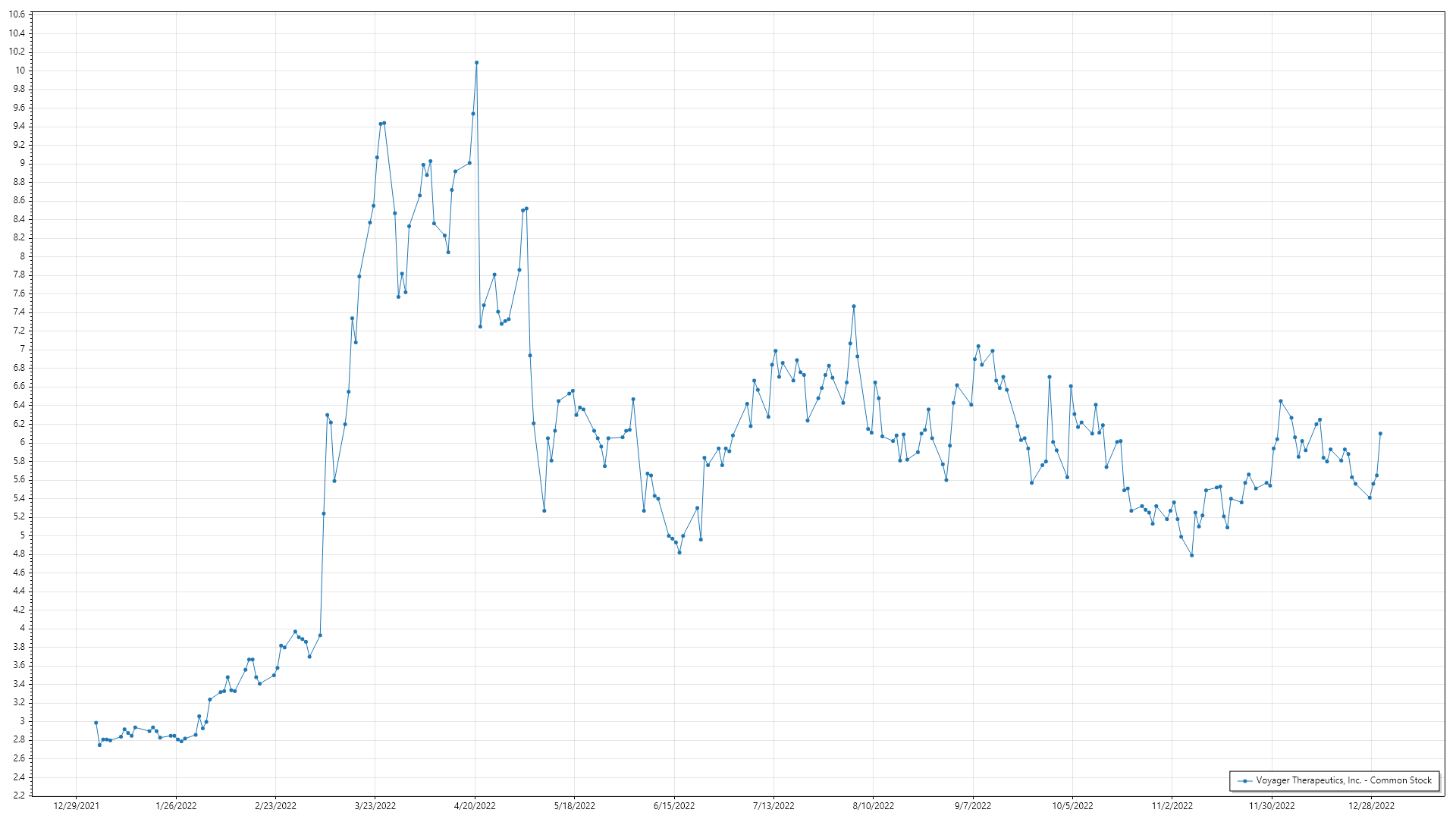This screenshot has height=819, width=1456.
Task: Click the legend line marker icon
Action: (1244, 780)
